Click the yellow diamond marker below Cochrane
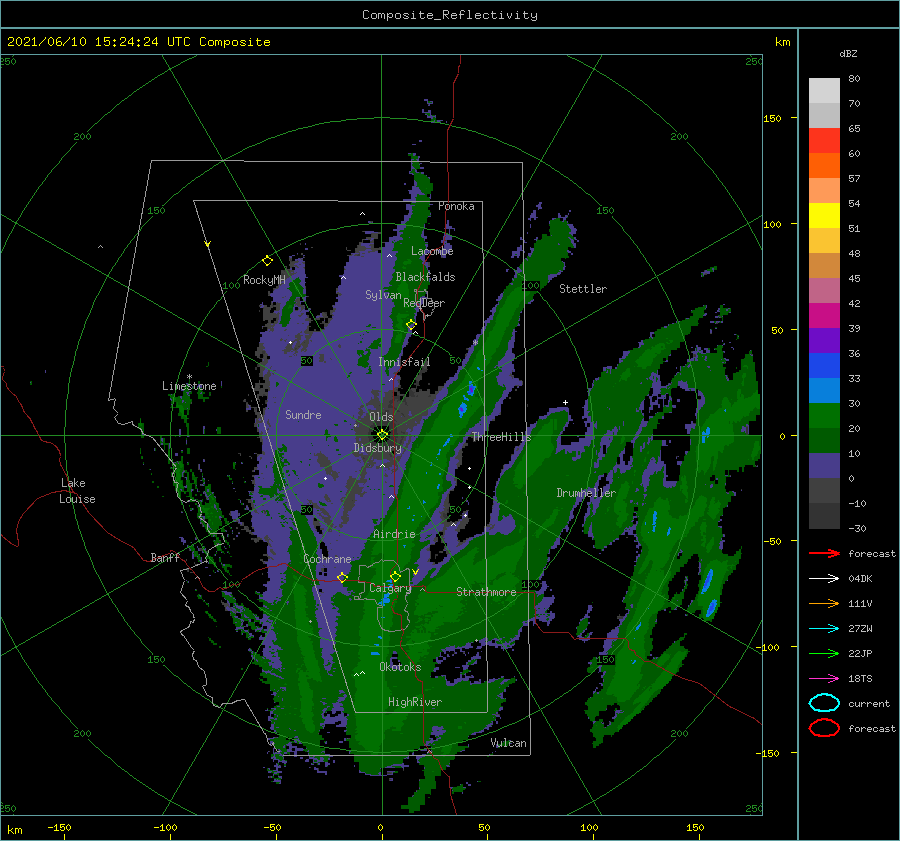 pos(342,577)
